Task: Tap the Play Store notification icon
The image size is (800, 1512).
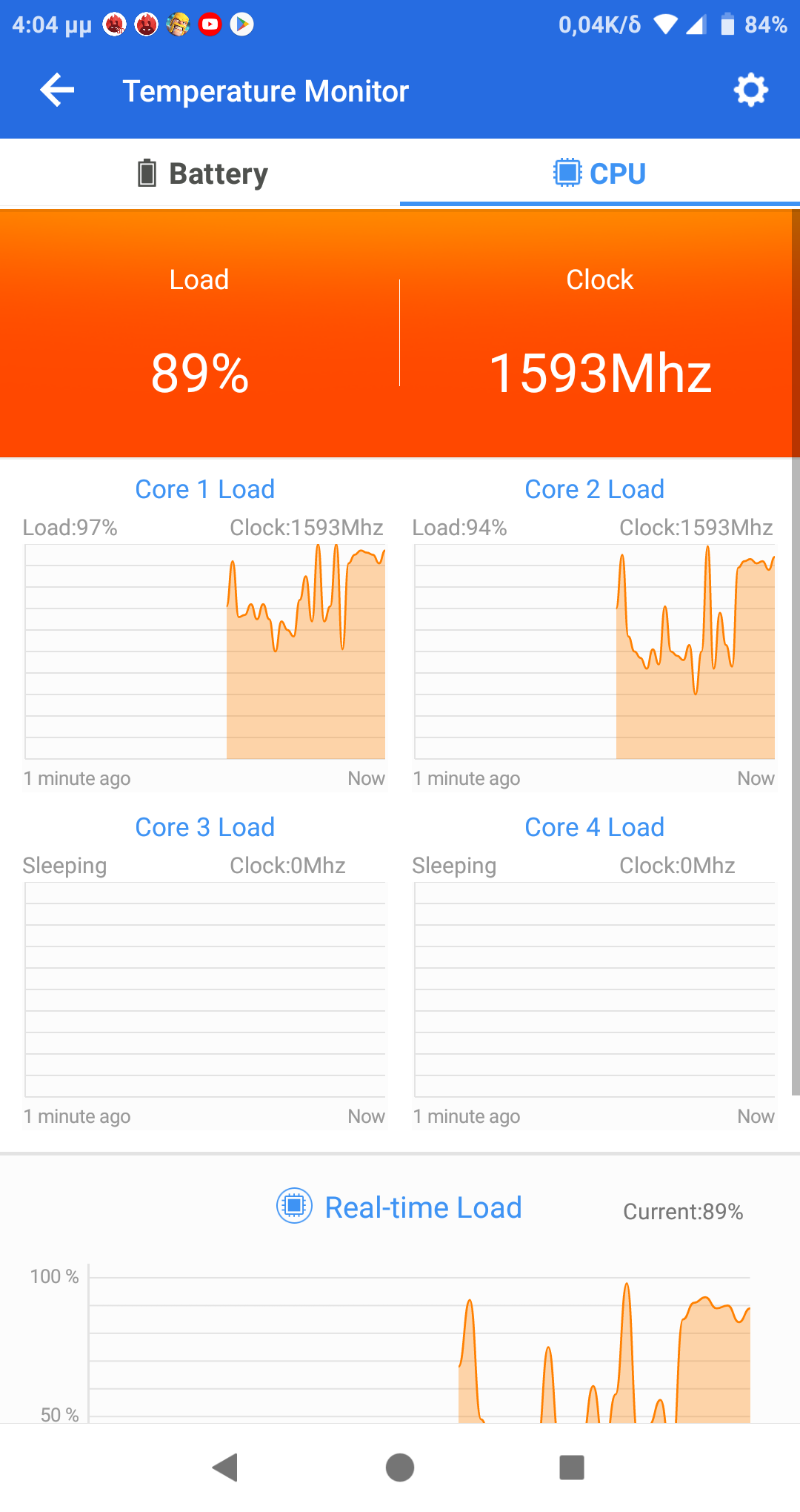Action: point(241,24)
